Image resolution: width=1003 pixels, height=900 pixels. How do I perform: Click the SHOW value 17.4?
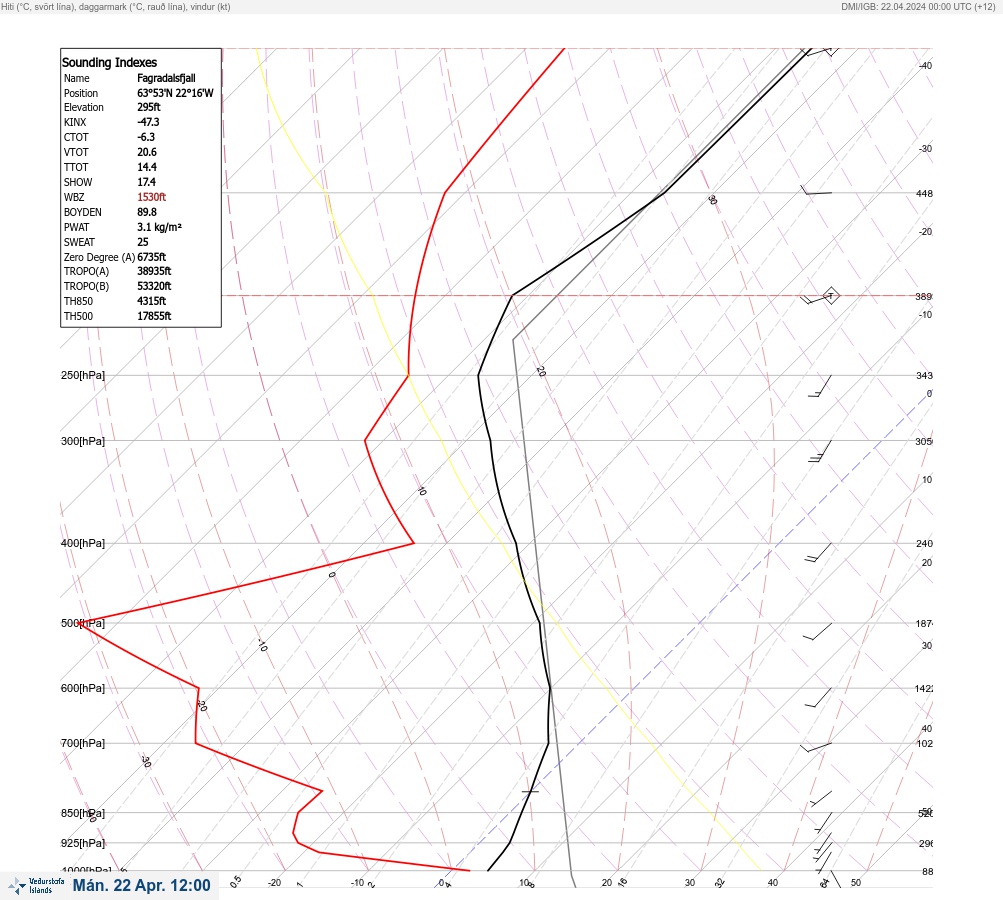pyautogui.click(x=146, y=182)
